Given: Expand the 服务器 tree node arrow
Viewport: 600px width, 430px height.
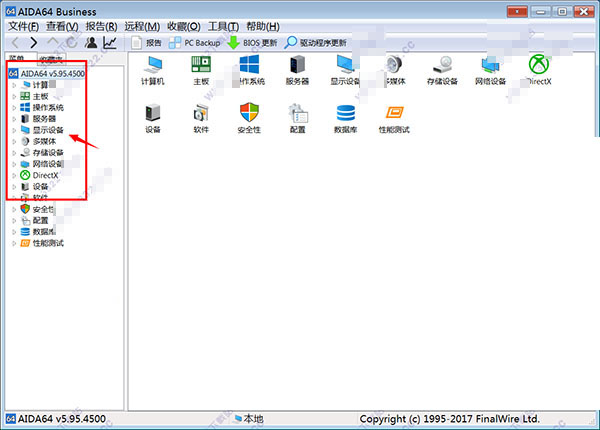Looking at the screenshot, I should [14, 119].
